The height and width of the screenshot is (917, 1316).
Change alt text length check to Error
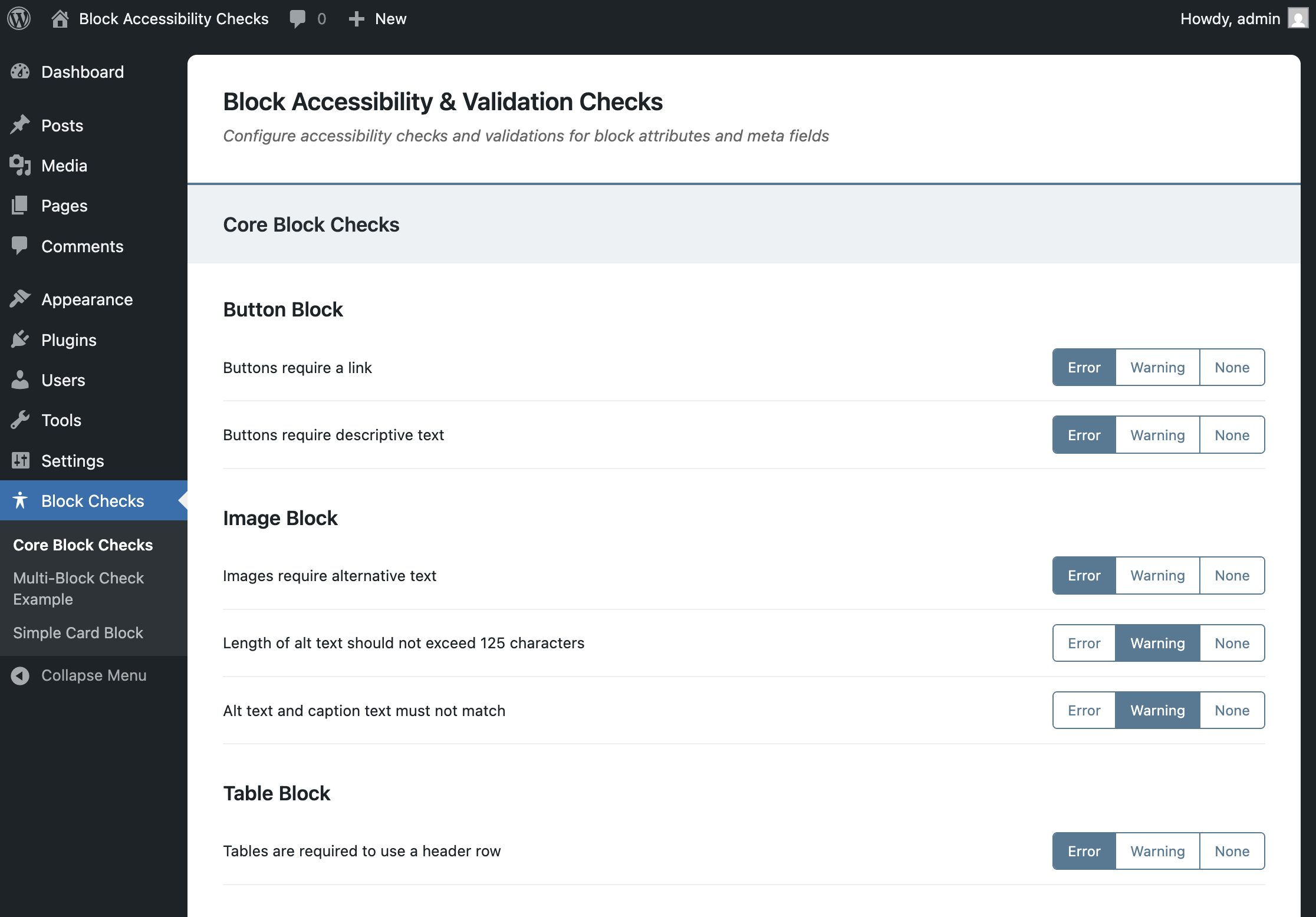(1083, 643)
